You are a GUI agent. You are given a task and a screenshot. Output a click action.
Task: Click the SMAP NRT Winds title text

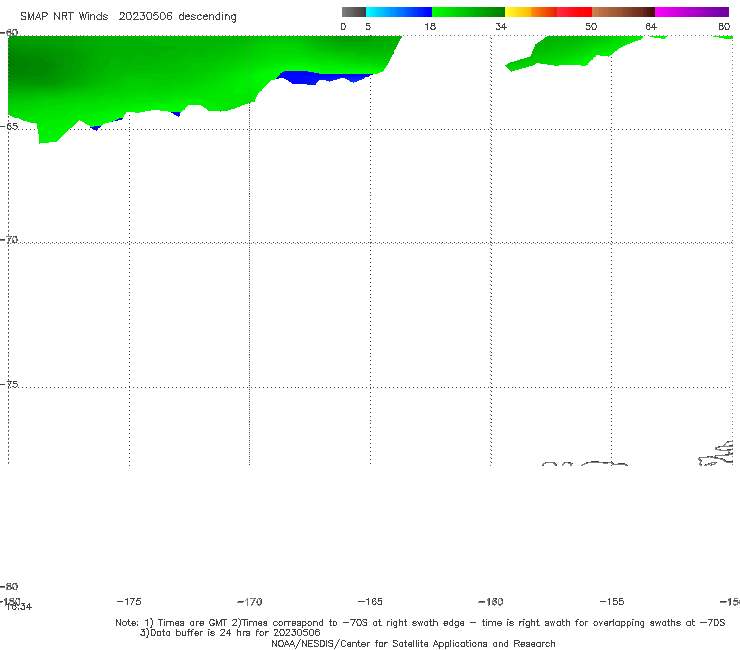(64, 17)
